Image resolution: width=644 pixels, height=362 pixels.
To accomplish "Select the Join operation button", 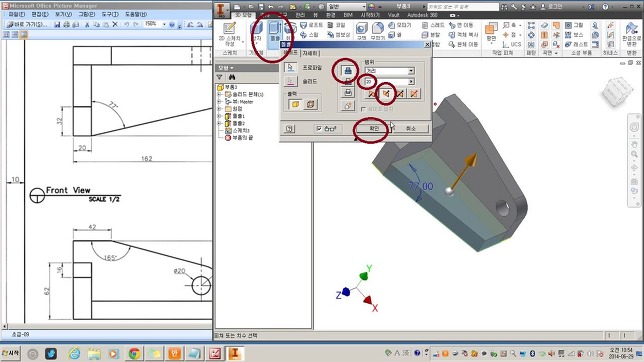I will [347, 71].
